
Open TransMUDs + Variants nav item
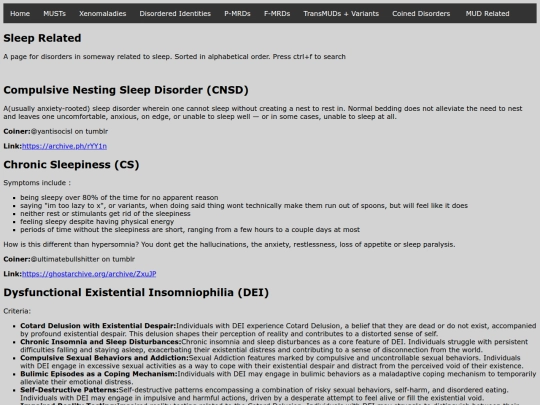pos(341,13)
